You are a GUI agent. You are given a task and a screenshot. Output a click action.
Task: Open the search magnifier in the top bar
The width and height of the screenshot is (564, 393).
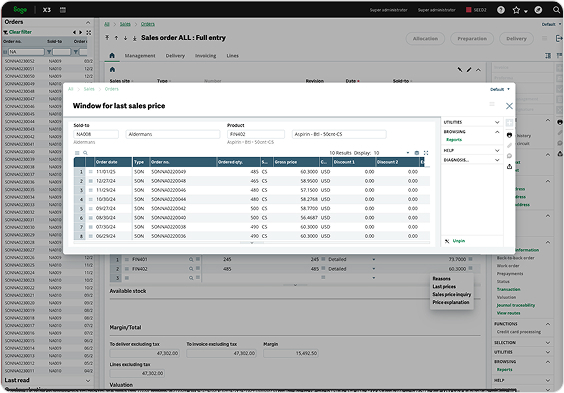556,10
